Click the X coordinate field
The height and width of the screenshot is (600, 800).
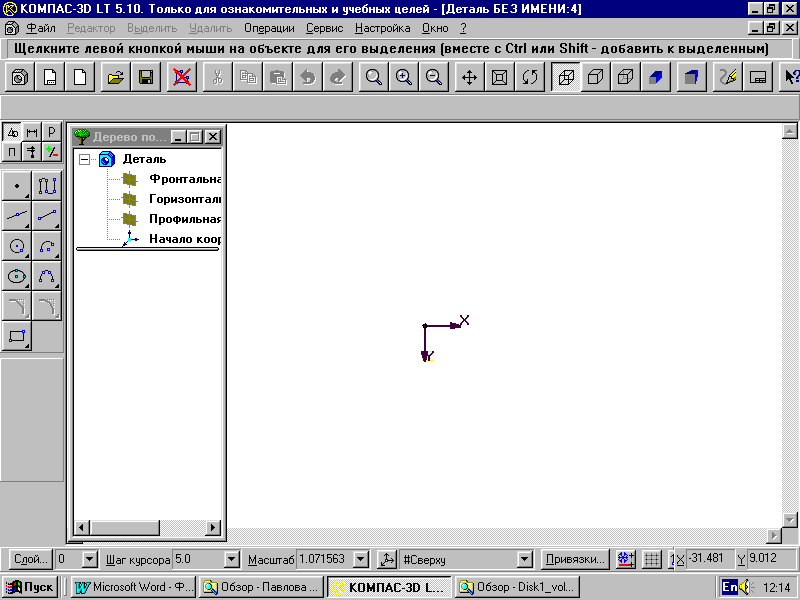[710, 559]
